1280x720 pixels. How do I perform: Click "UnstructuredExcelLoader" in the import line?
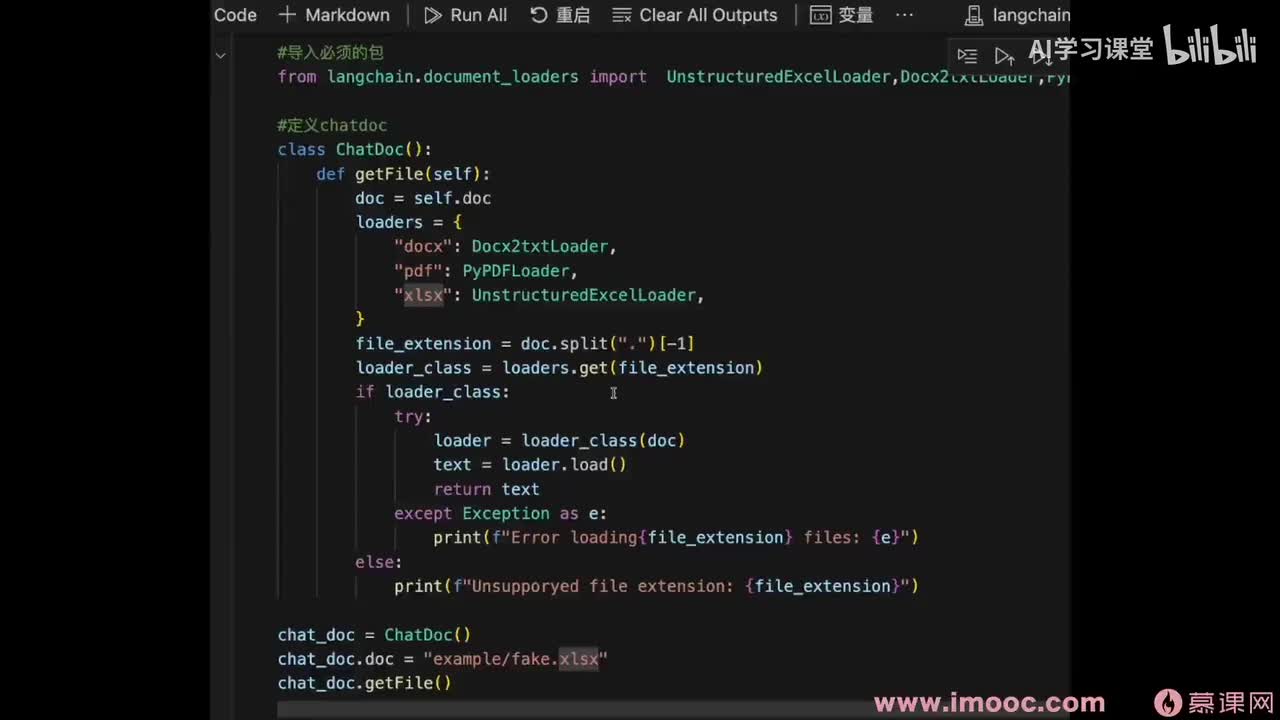[x=778, y=77]
